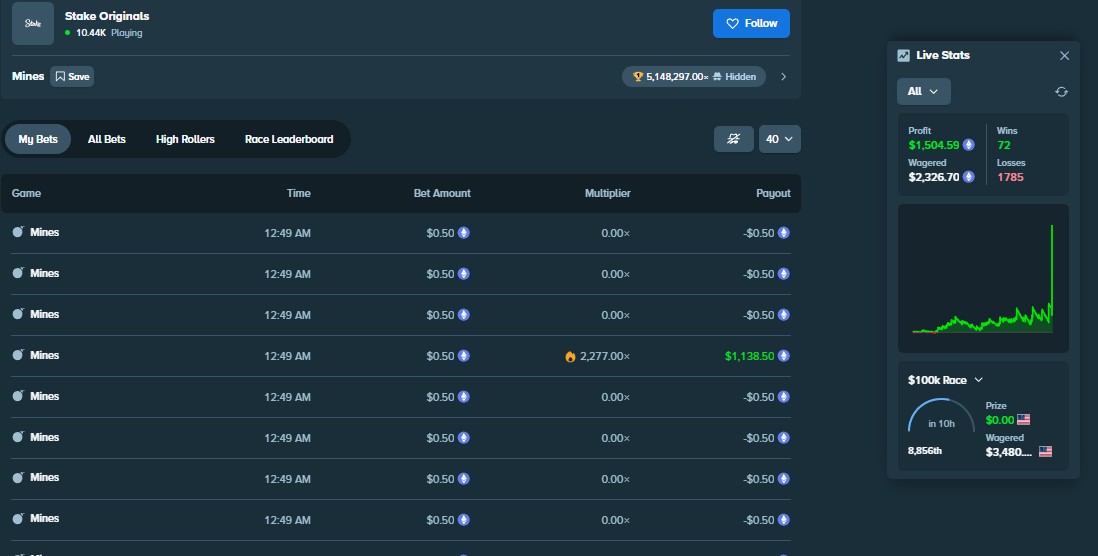The image size is (1098, 556).
Task: Open the $100k Race dropdown
Action: pos(945,380)
